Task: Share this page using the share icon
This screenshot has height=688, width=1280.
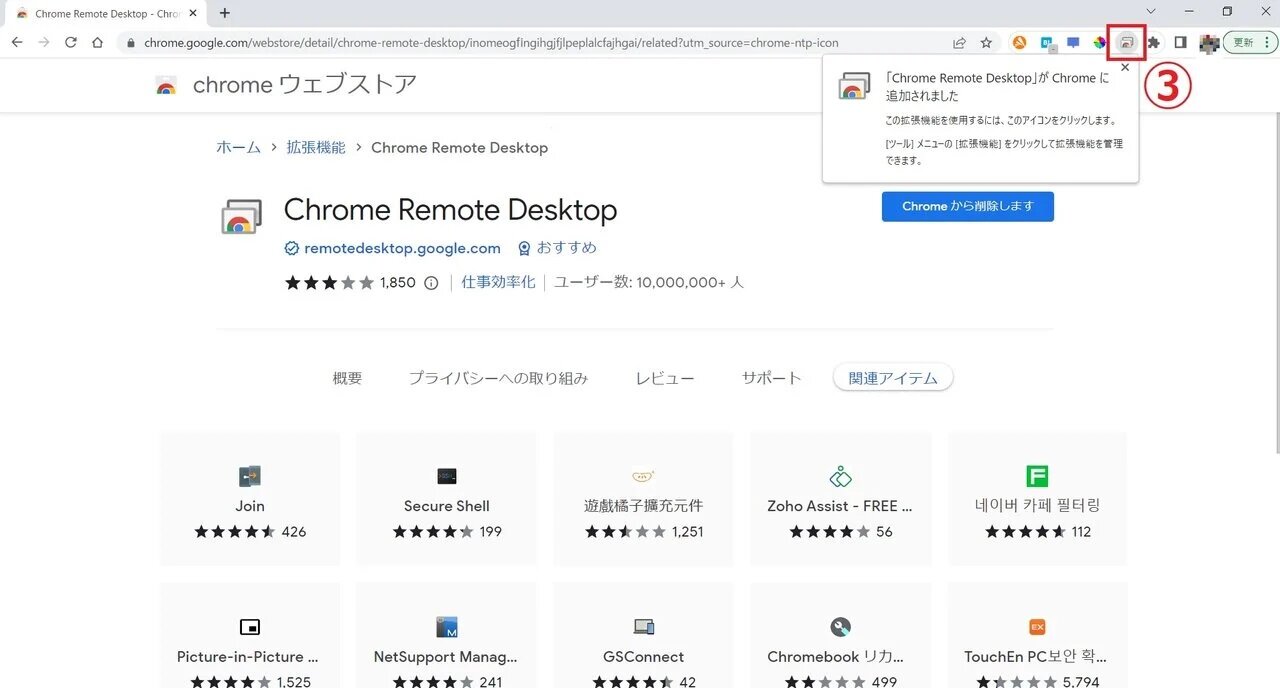Action: pos(960,43)
